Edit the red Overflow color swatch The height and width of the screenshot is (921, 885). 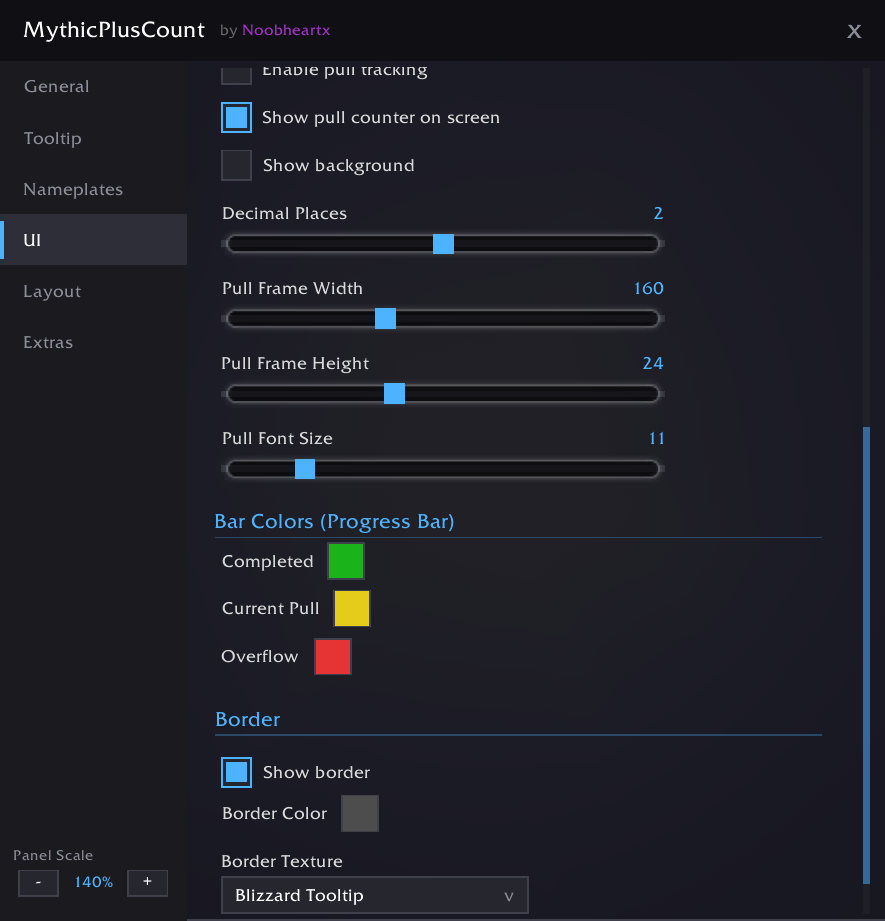point(333,657)
